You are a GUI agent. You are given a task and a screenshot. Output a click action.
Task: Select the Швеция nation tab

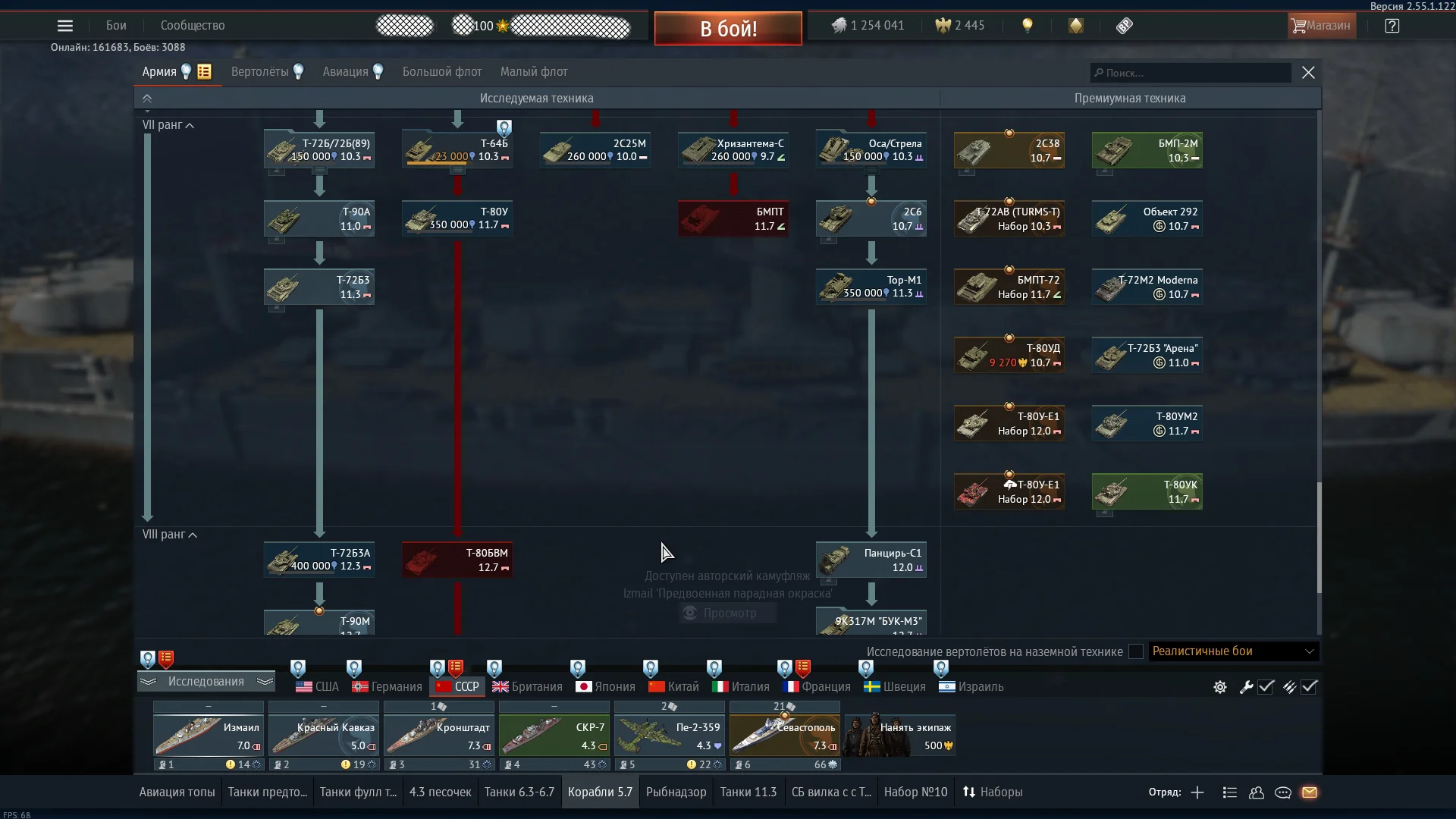click(x=895, y=687)
